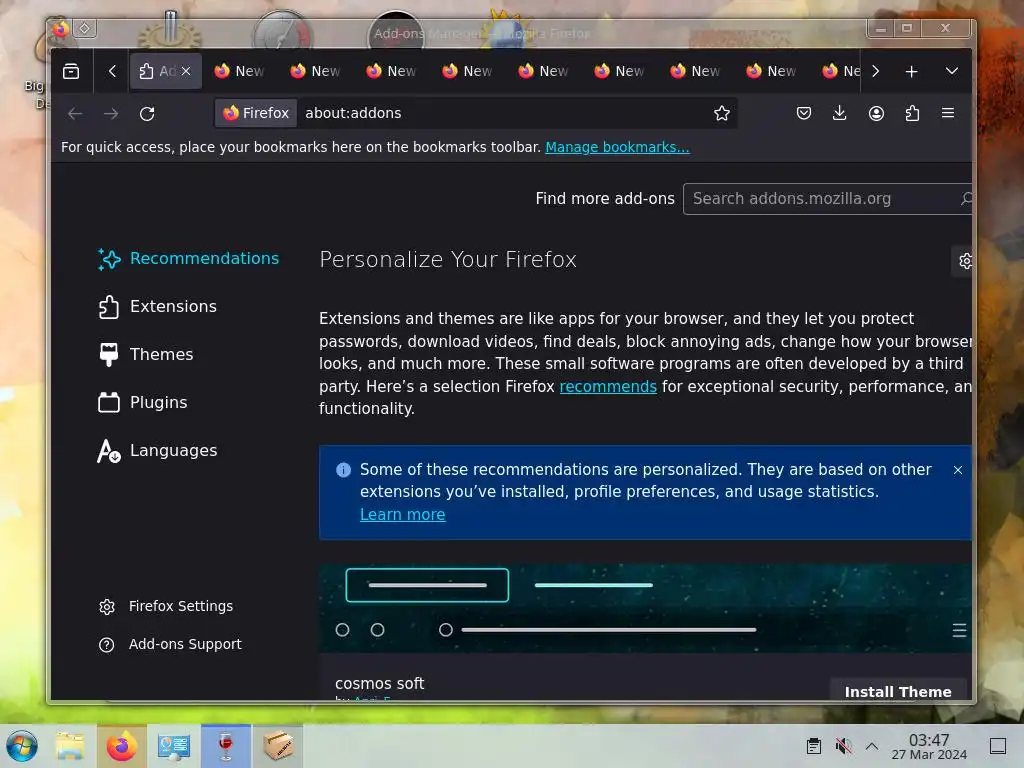Screen dimensions: 1024x768
Task: Open the Wine glass taskbar app
Action: pyautogui.click(x=226, y=746)
